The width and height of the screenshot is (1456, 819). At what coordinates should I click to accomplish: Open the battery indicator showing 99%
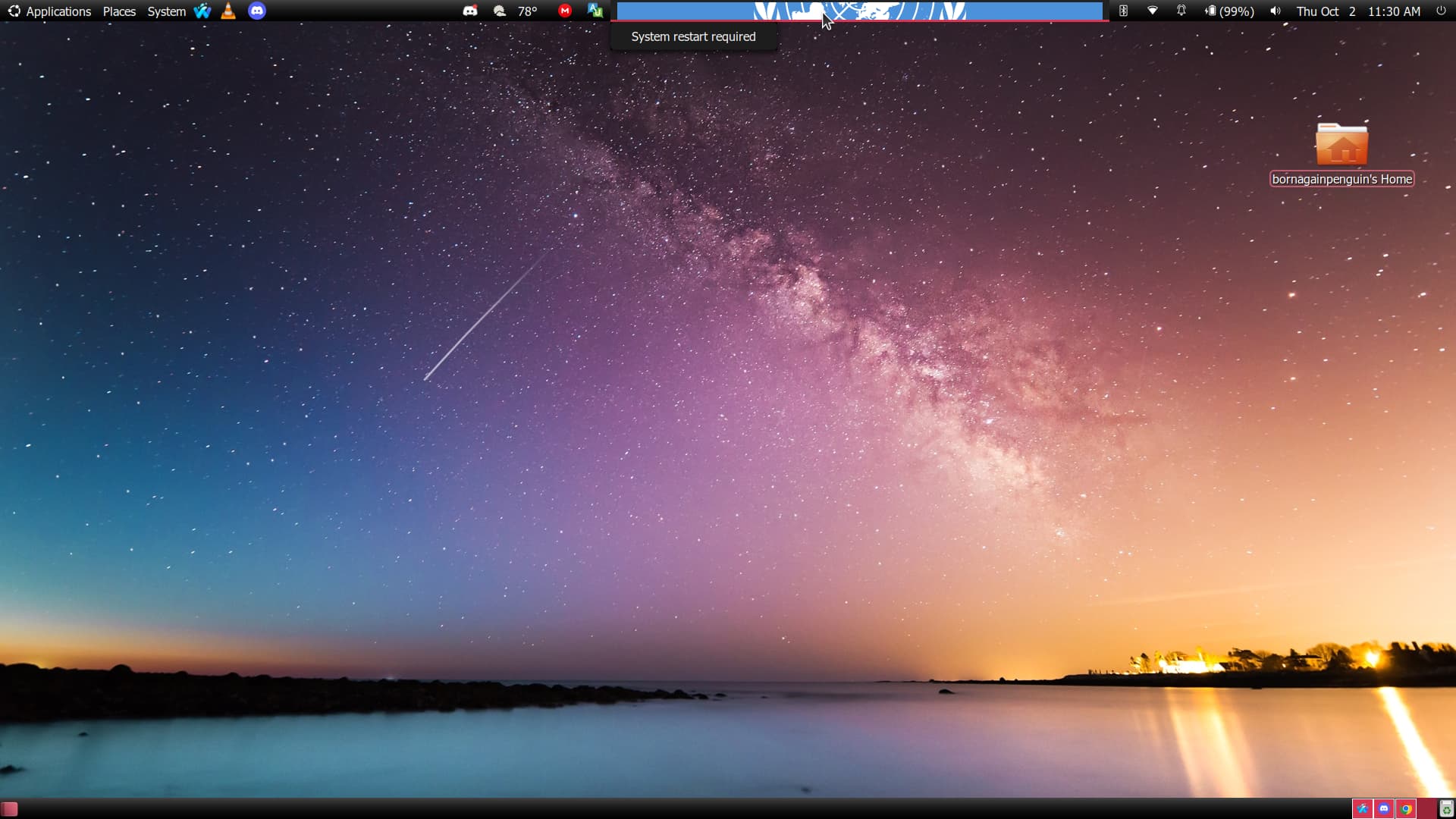[x=1229, y=11]
